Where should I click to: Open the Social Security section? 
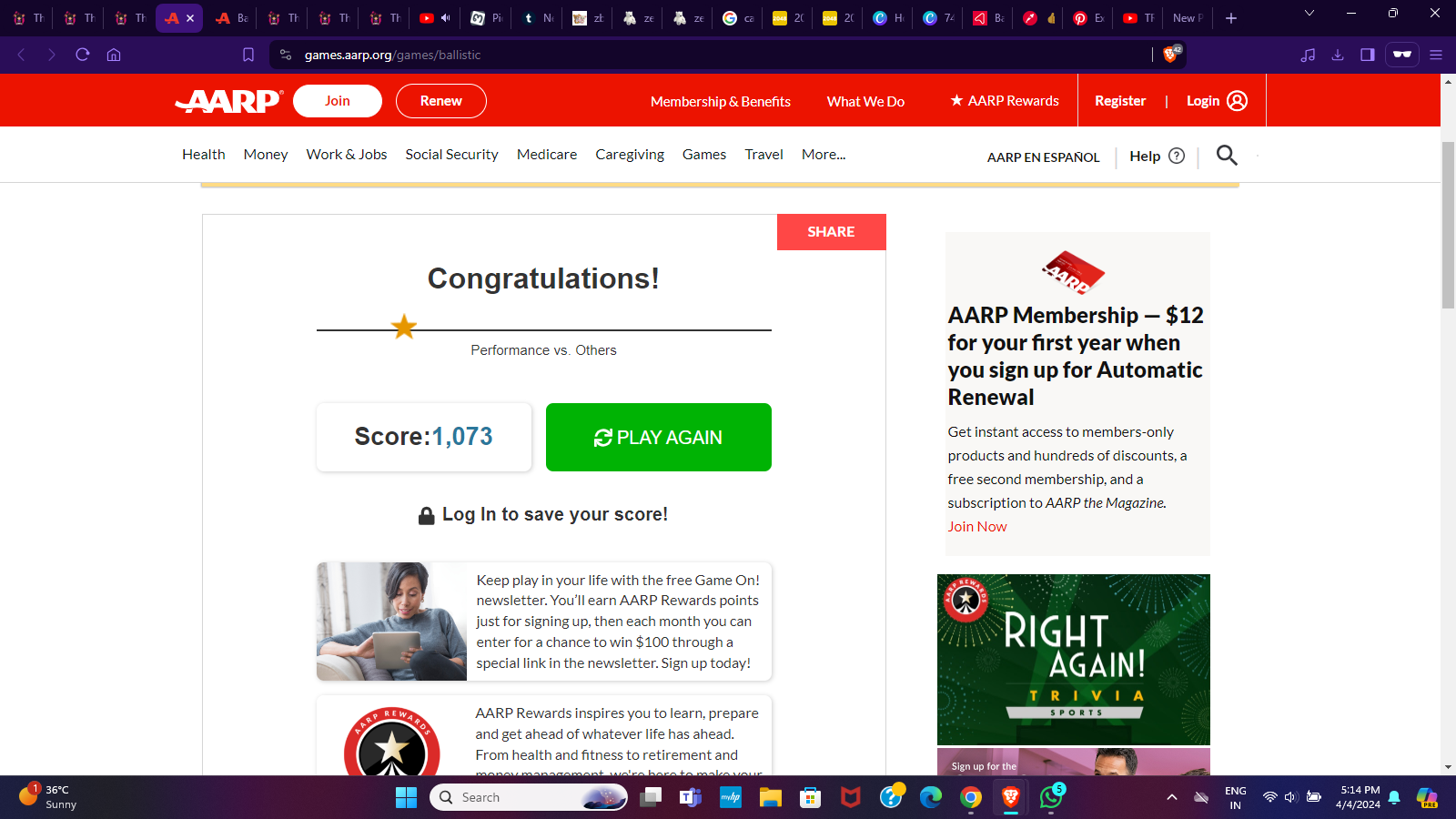(452, 155)
